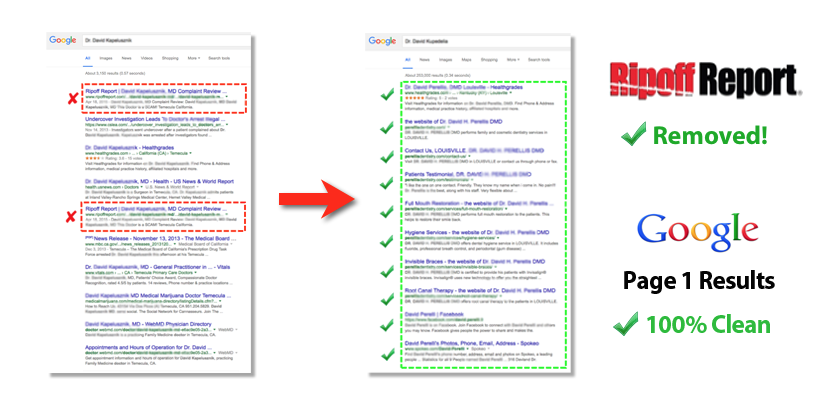Open the David Perelli | Facebook result
The height and width of the screenshot is (400, 830).
point(434,314)
